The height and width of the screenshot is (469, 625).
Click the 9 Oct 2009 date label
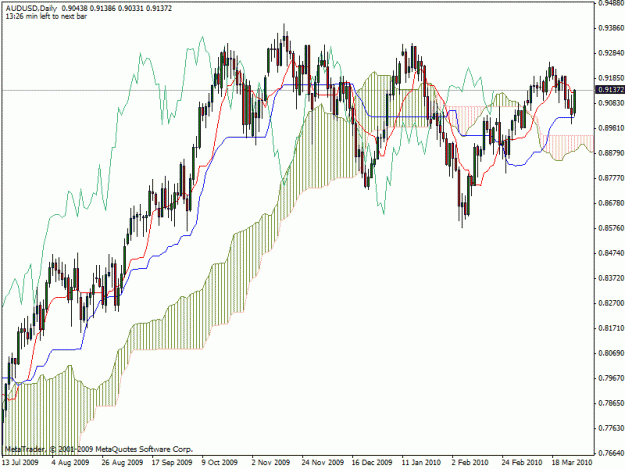coord(220,462)
